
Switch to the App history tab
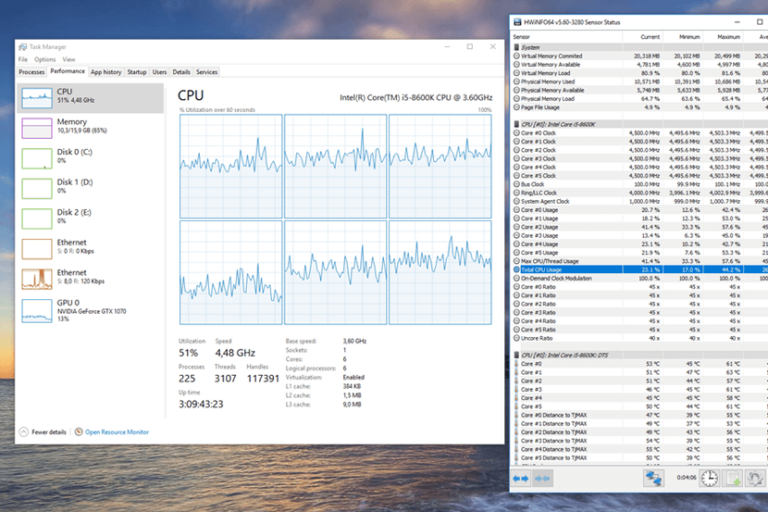(x=106, y=72)
